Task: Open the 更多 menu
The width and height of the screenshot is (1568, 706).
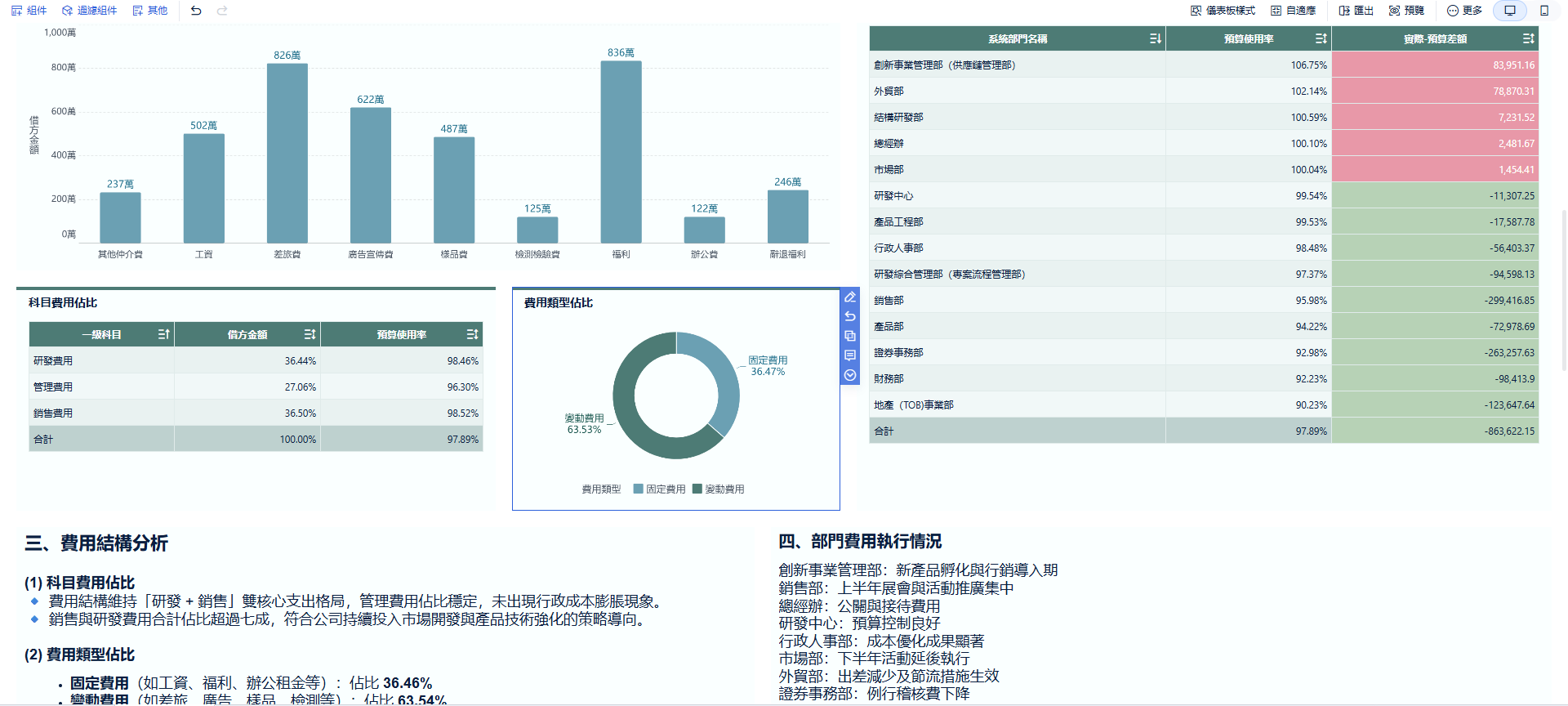Action: tap(1464, 11)
